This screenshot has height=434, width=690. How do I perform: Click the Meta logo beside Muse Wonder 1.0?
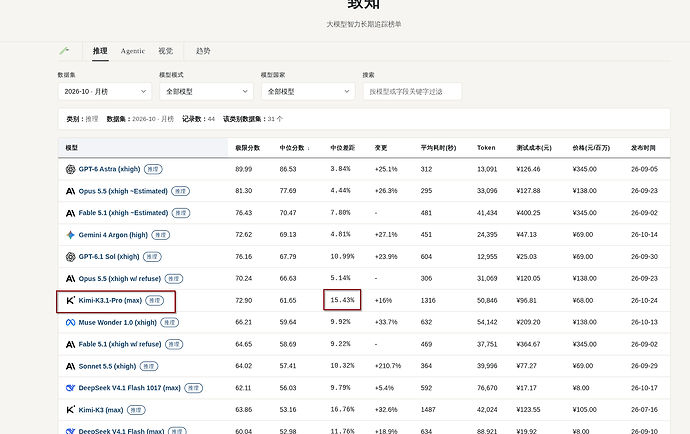pyautogui.click(x=70, y=322)
